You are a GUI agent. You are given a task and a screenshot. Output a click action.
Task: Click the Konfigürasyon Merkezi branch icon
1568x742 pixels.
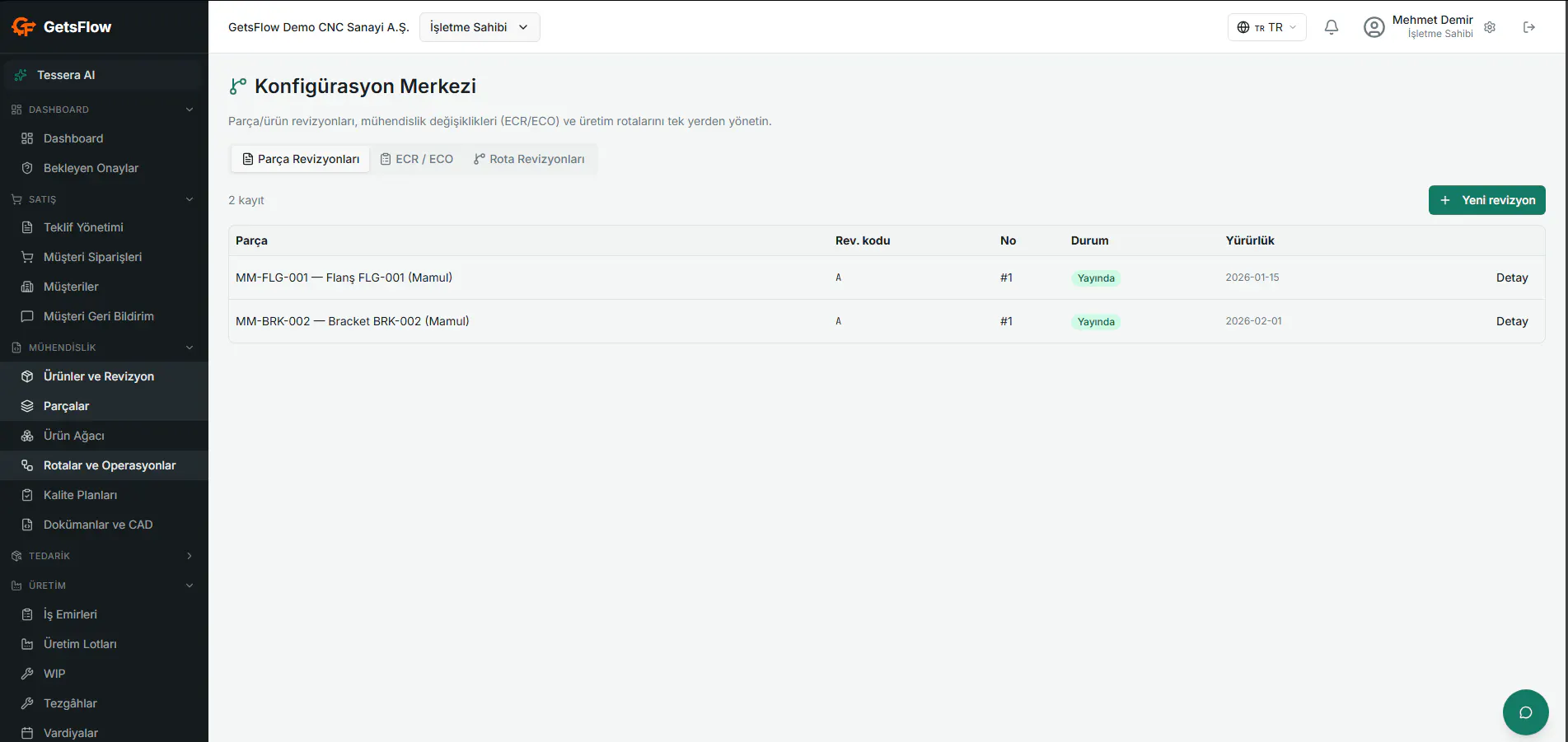click(238, 86)
